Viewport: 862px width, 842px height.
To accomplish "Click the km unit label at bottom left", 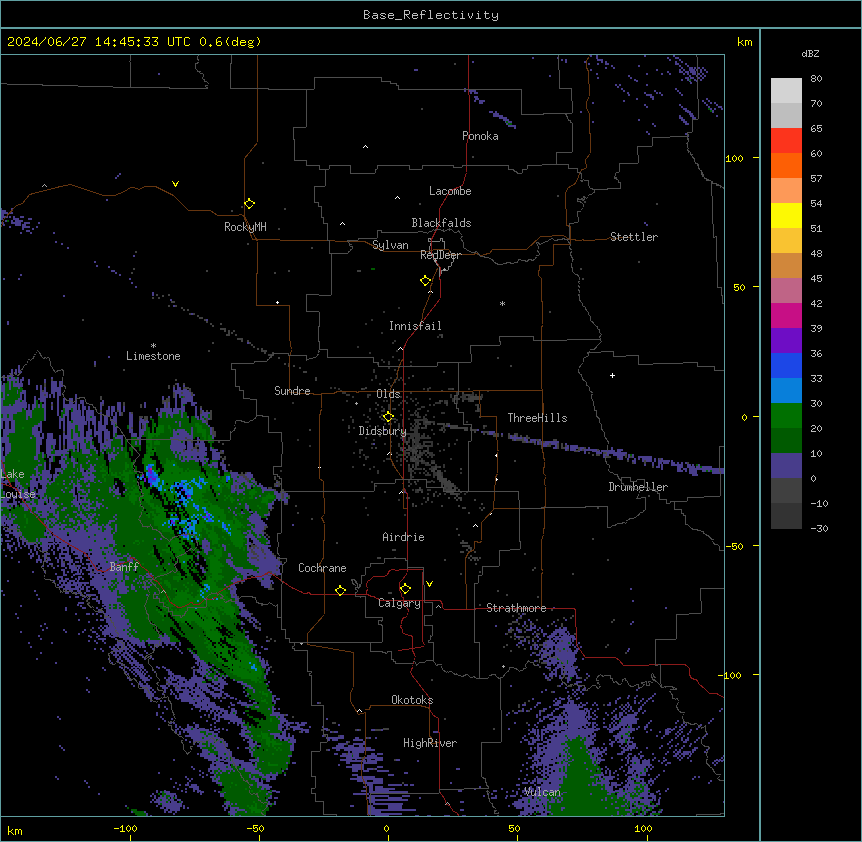I will coord(15,830).
